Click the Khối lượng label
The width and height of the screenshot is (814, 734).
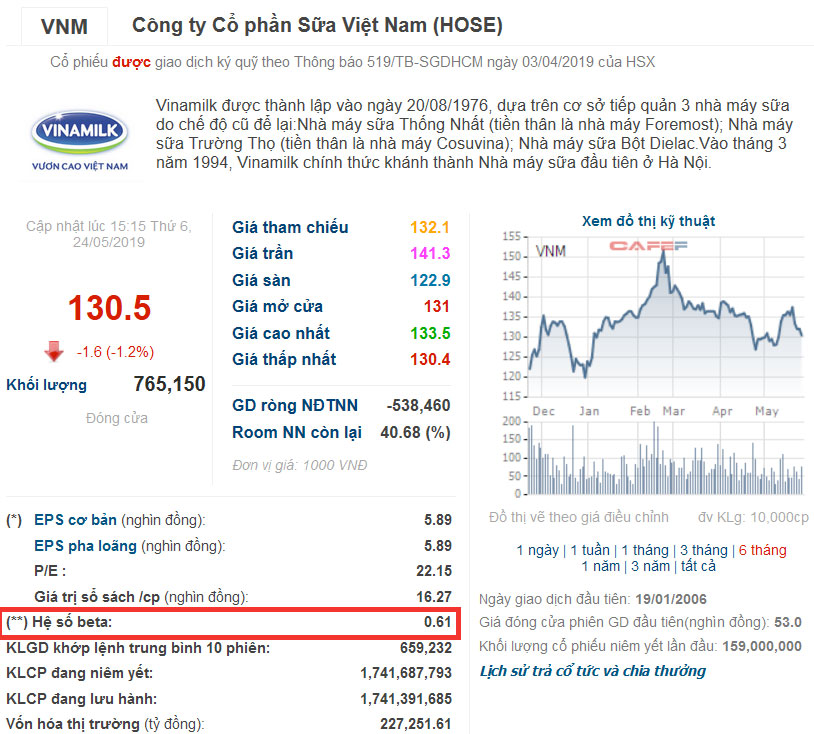[46, 385]
